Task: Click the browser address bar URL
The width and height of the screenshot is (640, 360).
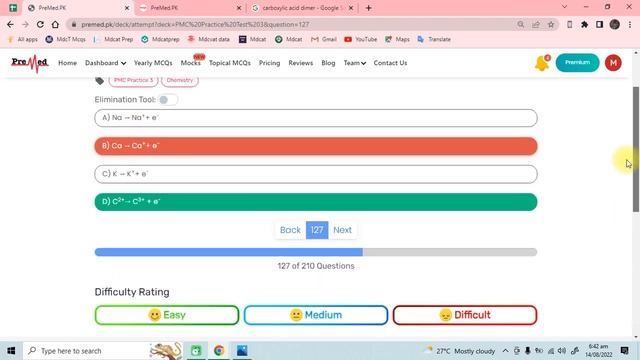Action: (x=195, y=24)
